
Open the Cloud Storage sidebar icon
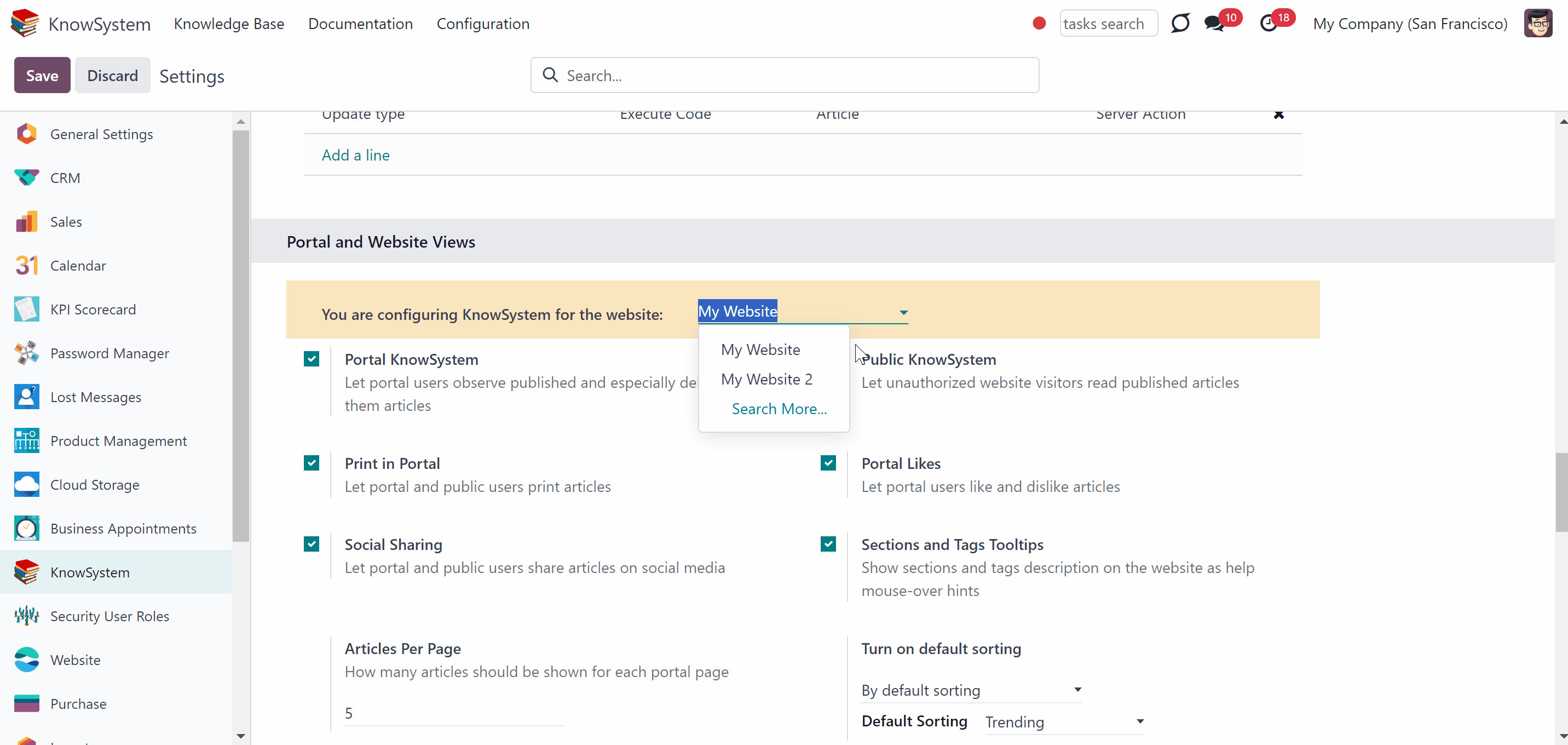27,485
